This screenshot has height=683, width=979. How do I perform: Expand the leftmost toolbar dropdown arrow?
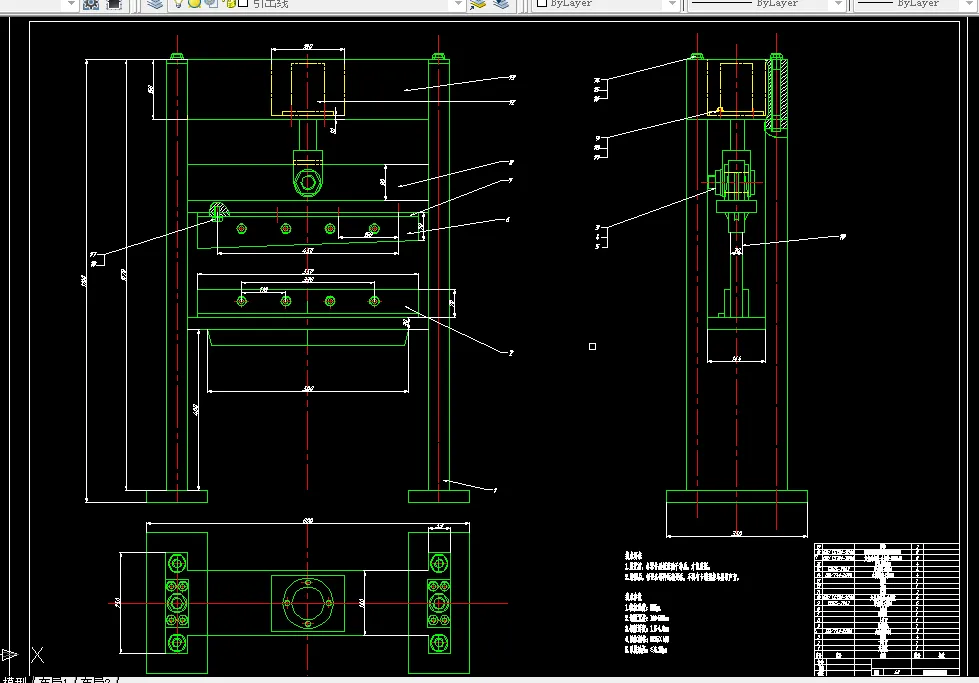(x=71, y=4)
